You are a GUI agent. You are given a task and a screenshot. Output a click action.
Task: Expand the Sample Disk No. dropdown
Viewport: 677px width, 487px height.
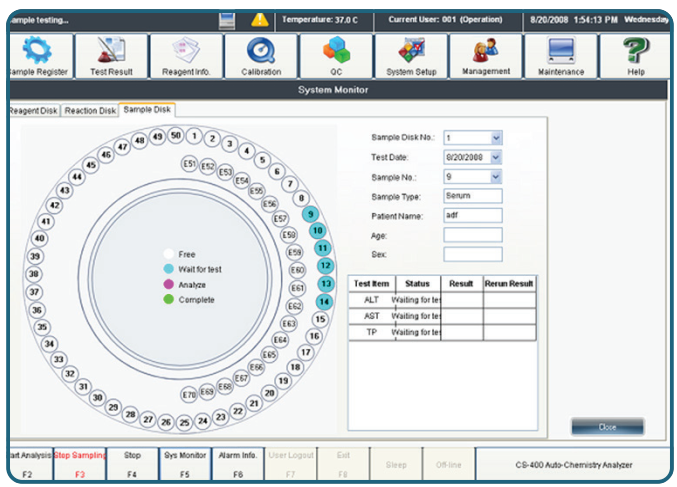point(496,138)
